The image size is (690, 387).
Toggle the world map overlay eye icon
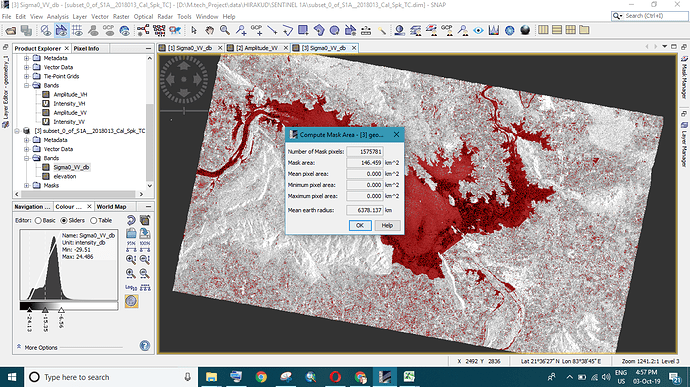point(125,30)
